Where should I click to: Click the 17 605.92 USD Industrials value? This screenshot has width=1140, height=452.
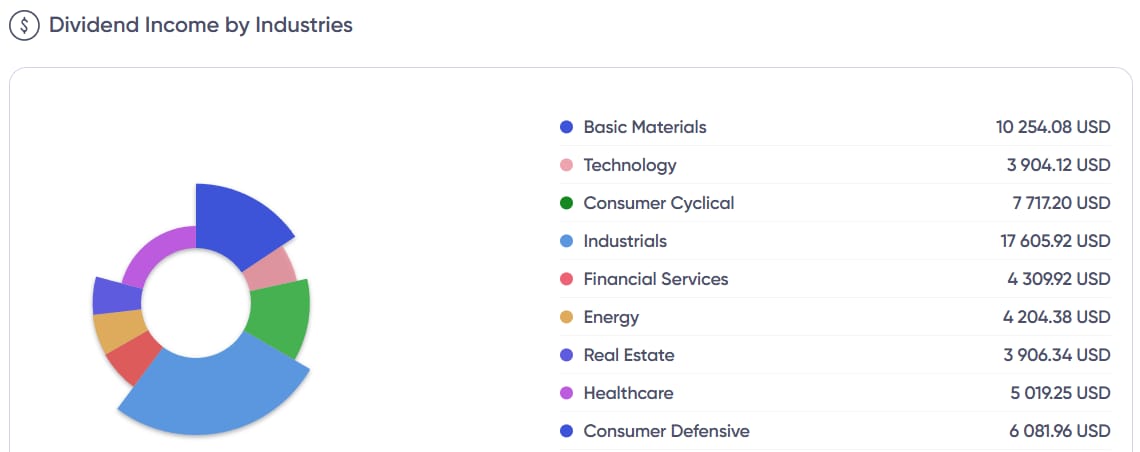point(1054,241)
